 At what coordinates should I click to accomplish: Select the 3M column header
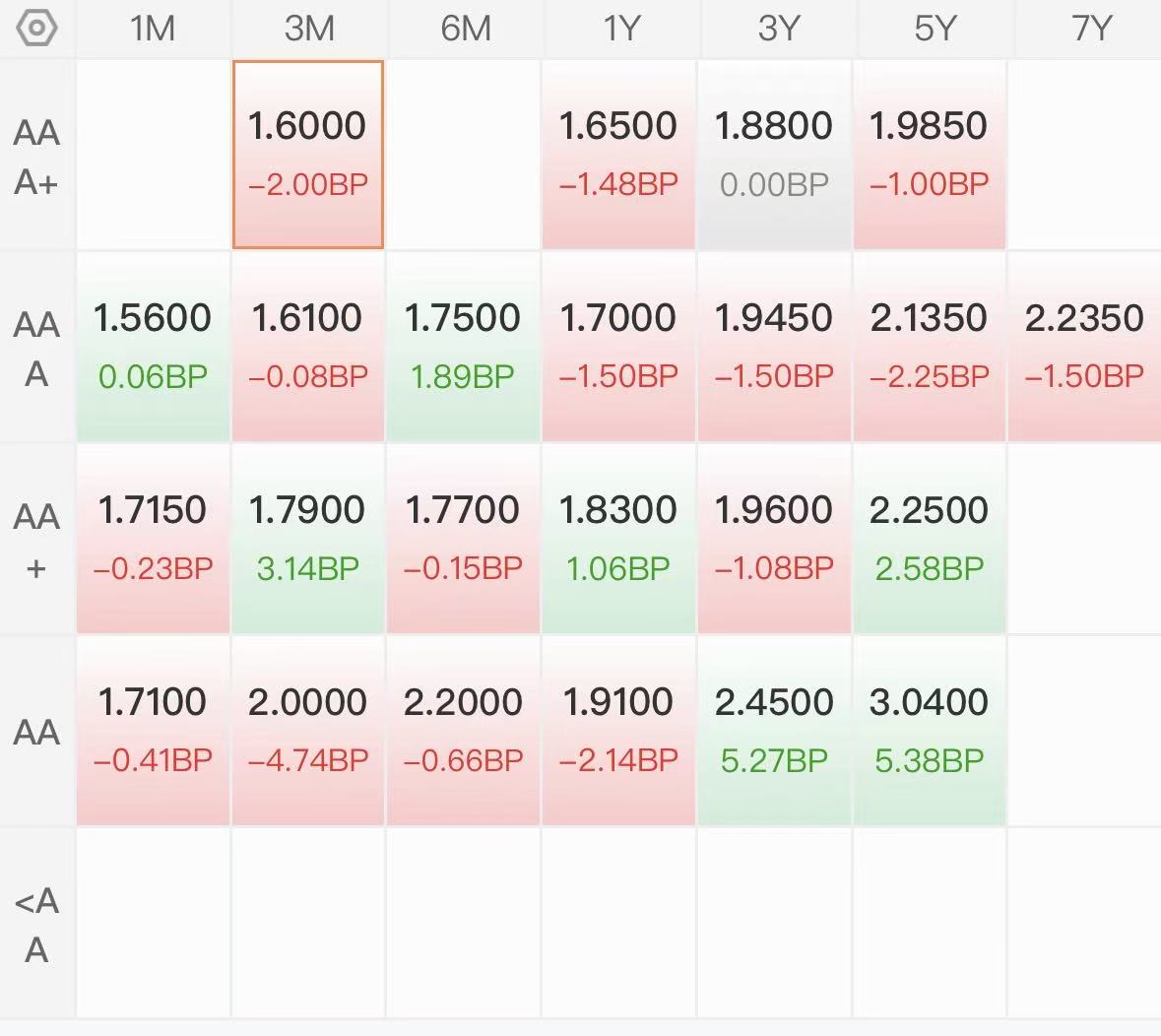[309, 29]
